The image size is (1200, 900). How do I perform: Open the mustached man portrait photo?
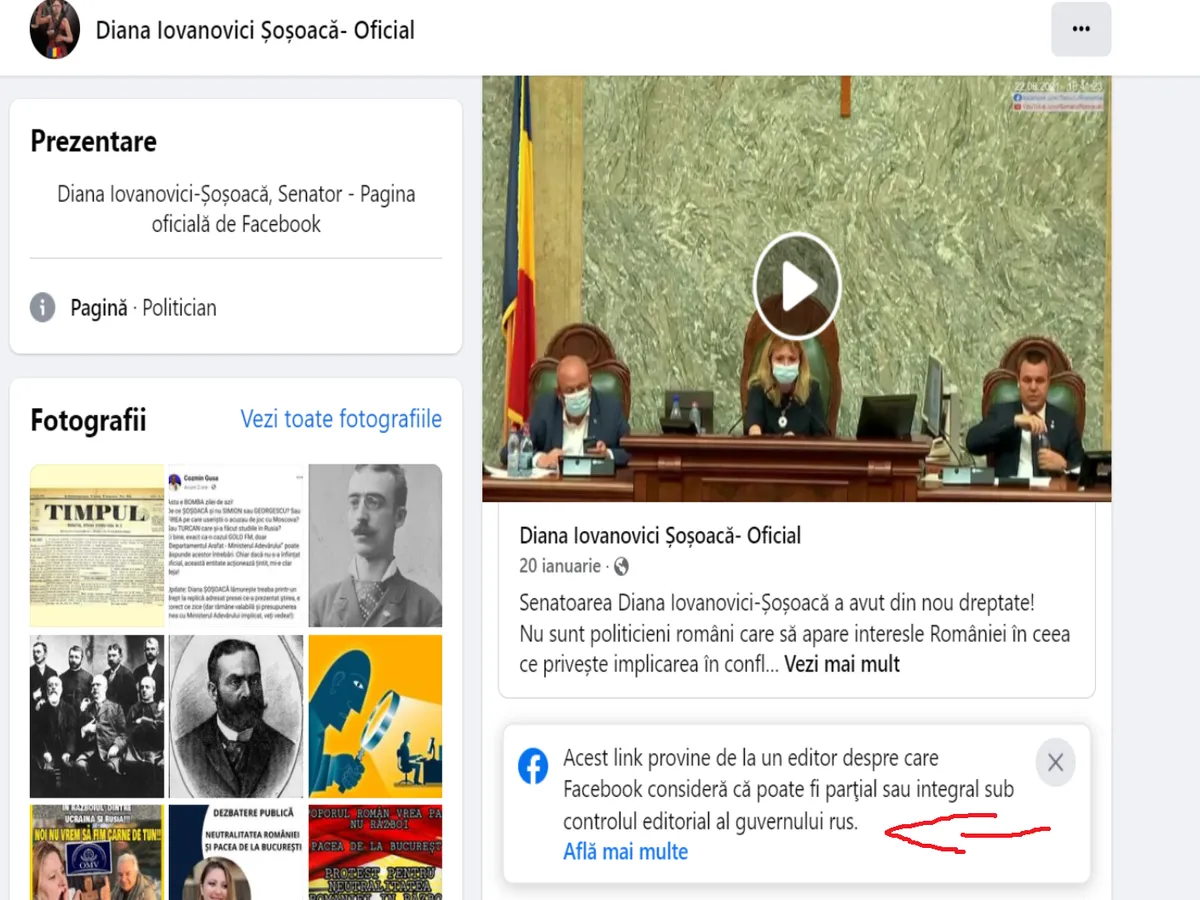[x=375, y=545]
